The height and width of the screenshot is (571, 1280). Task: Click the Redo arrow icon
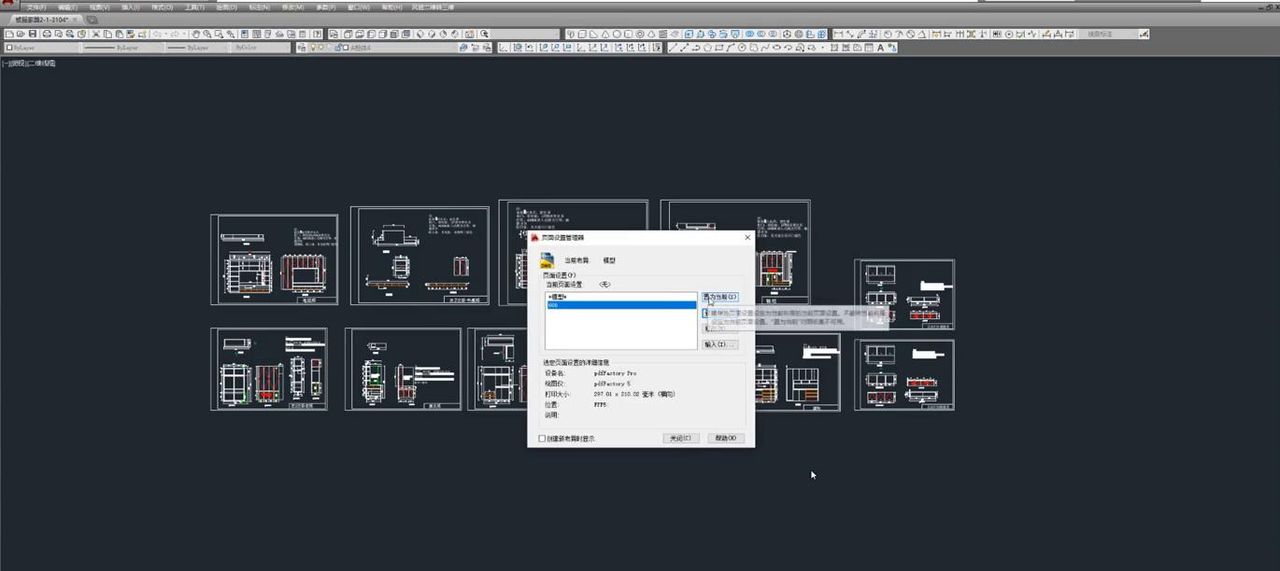(x=177, y=33)
